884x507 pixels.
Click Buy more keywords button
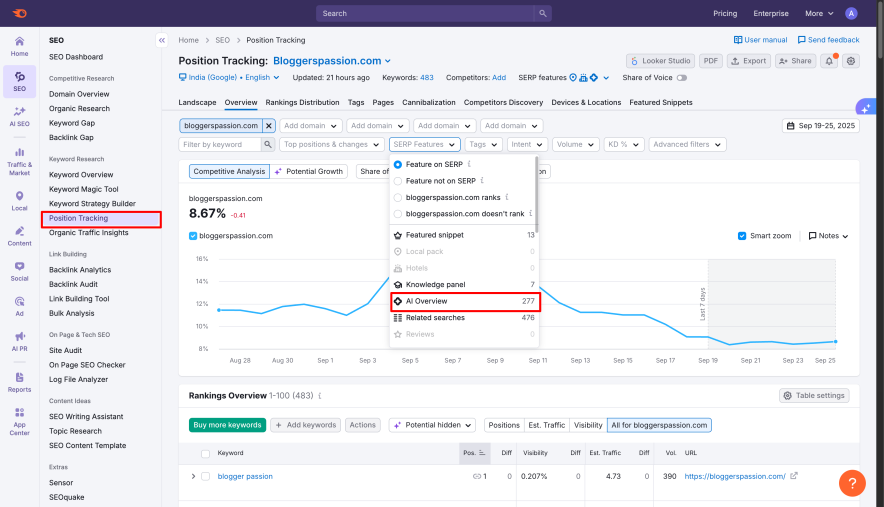tap(227, 425)
